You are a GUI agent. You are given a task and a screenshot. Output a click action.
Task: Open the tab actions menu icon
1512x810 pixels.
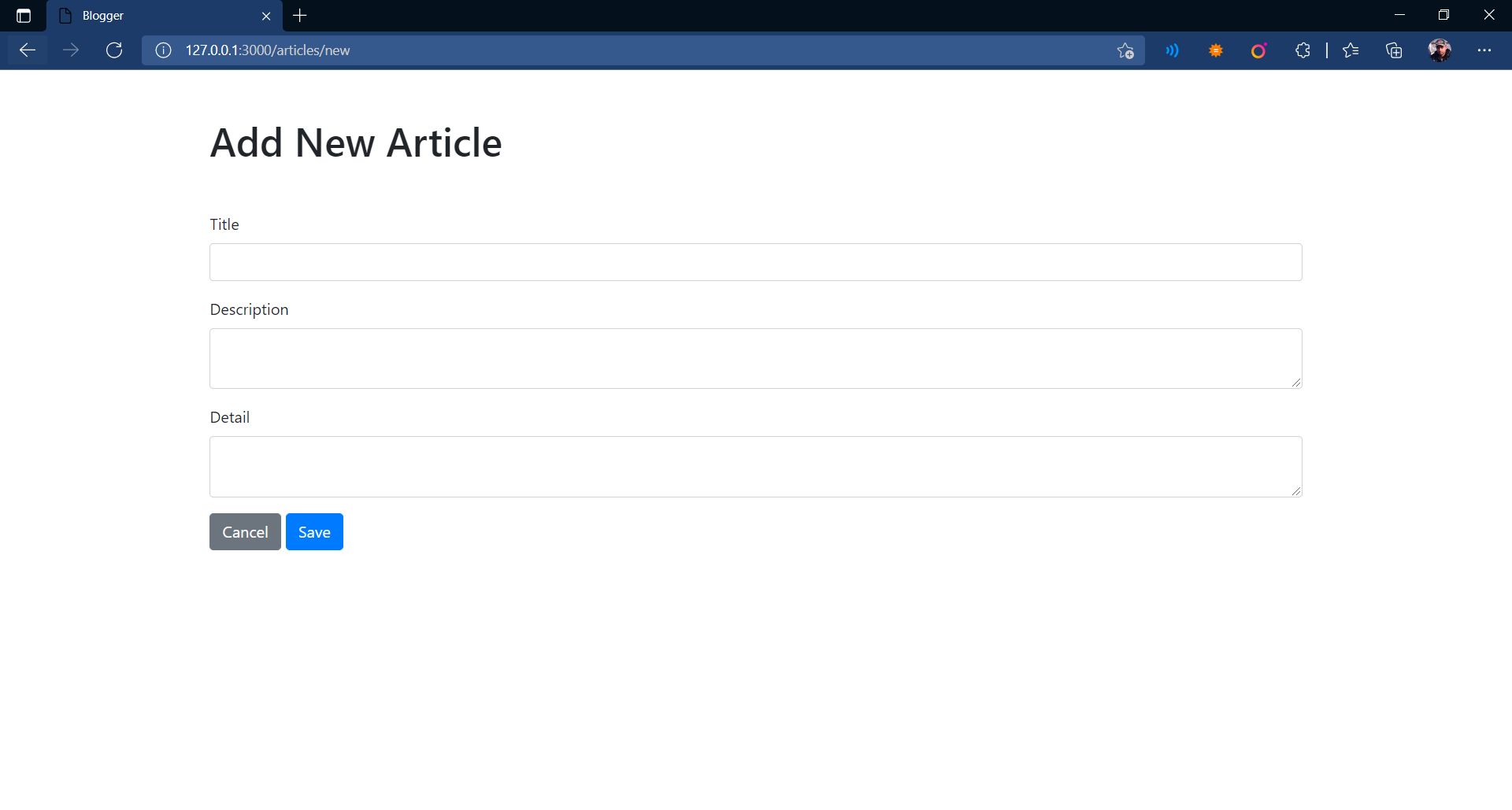(x=24, y=16)
